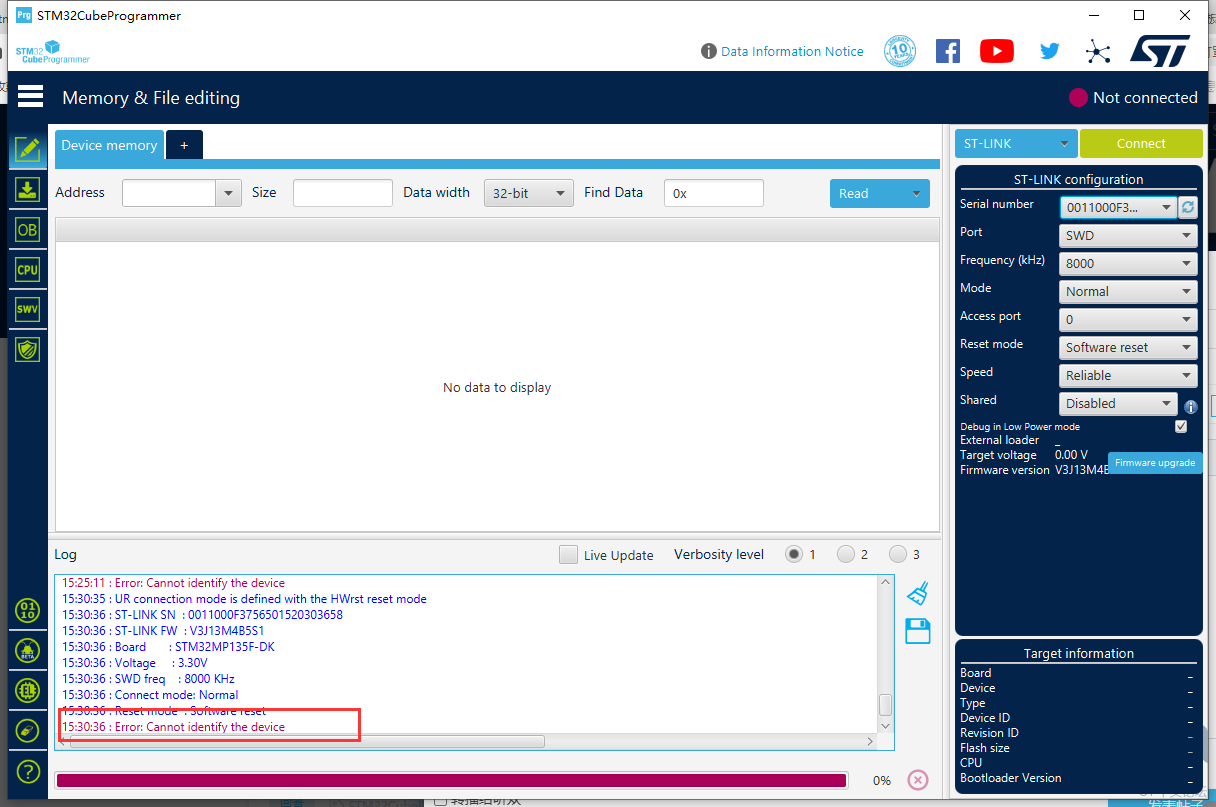Click the 15:30:36 'Cannot identify the device' error
Image resolution: width=1216 pixels, height=807 pixels.
pyautogui.click(x=173, y=727)
